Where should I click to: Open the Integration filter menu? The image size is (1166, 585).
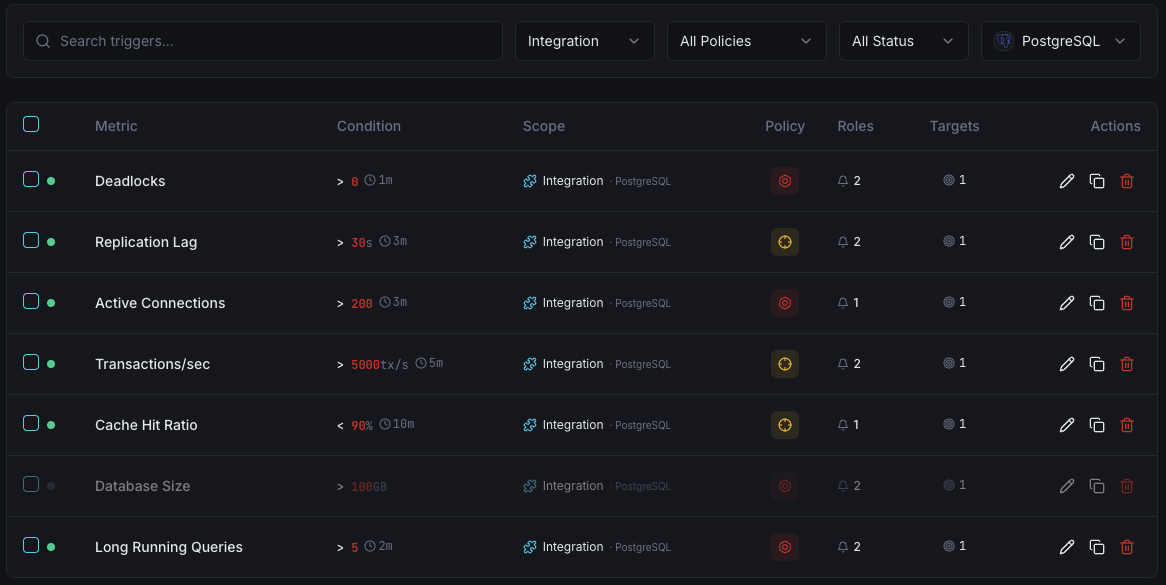(x=584, y=41)
